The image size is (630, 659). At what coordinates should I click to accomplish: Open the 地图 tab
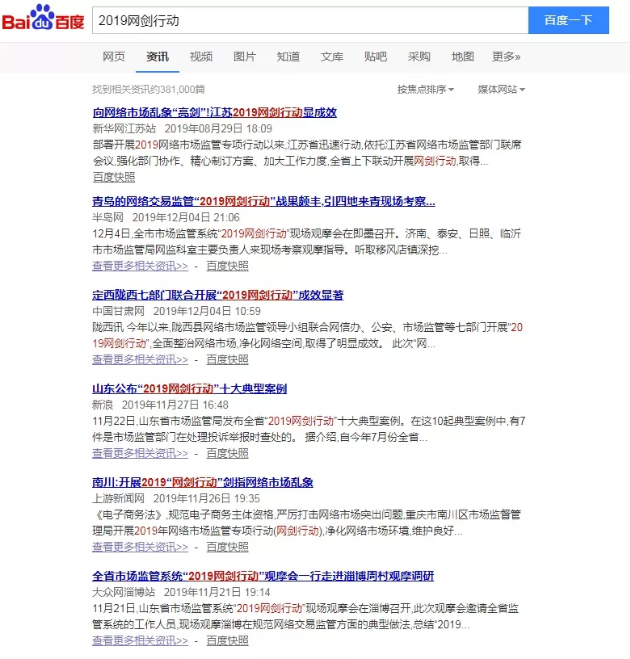click(463, 56)
